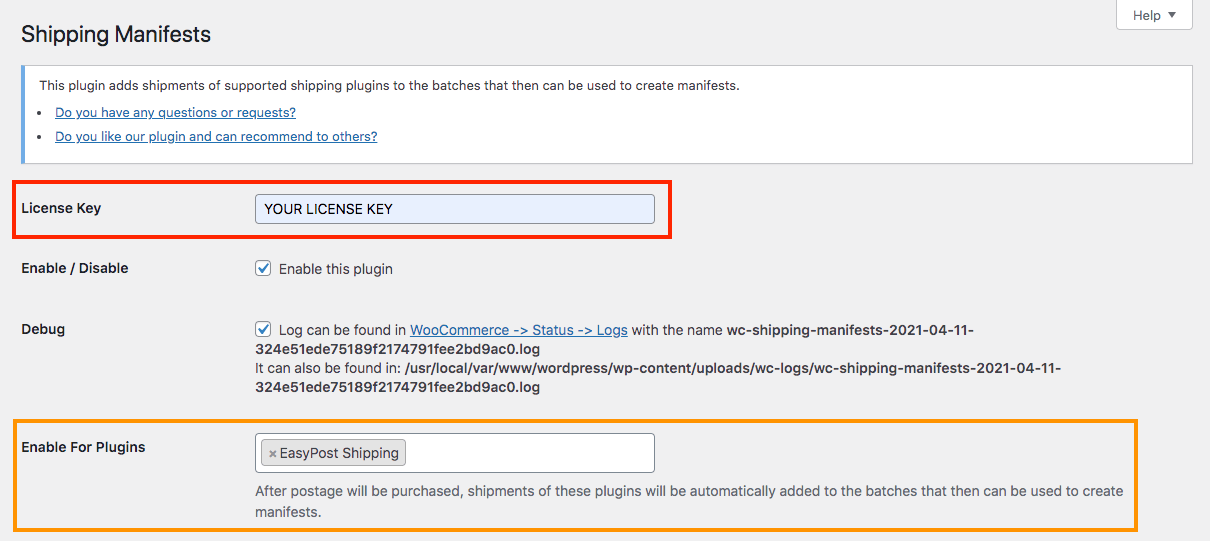Click the 'Enable this plugin' label text

[x=335, y=269]
